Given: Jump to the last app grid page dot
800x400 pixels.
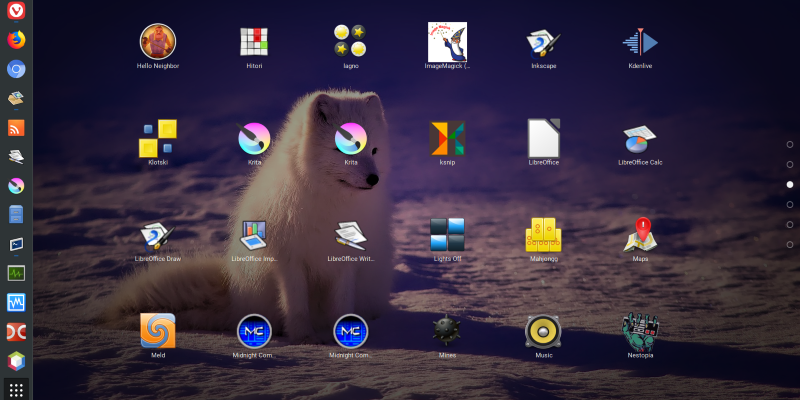Looking at the screenshot, I should (790, 245).
